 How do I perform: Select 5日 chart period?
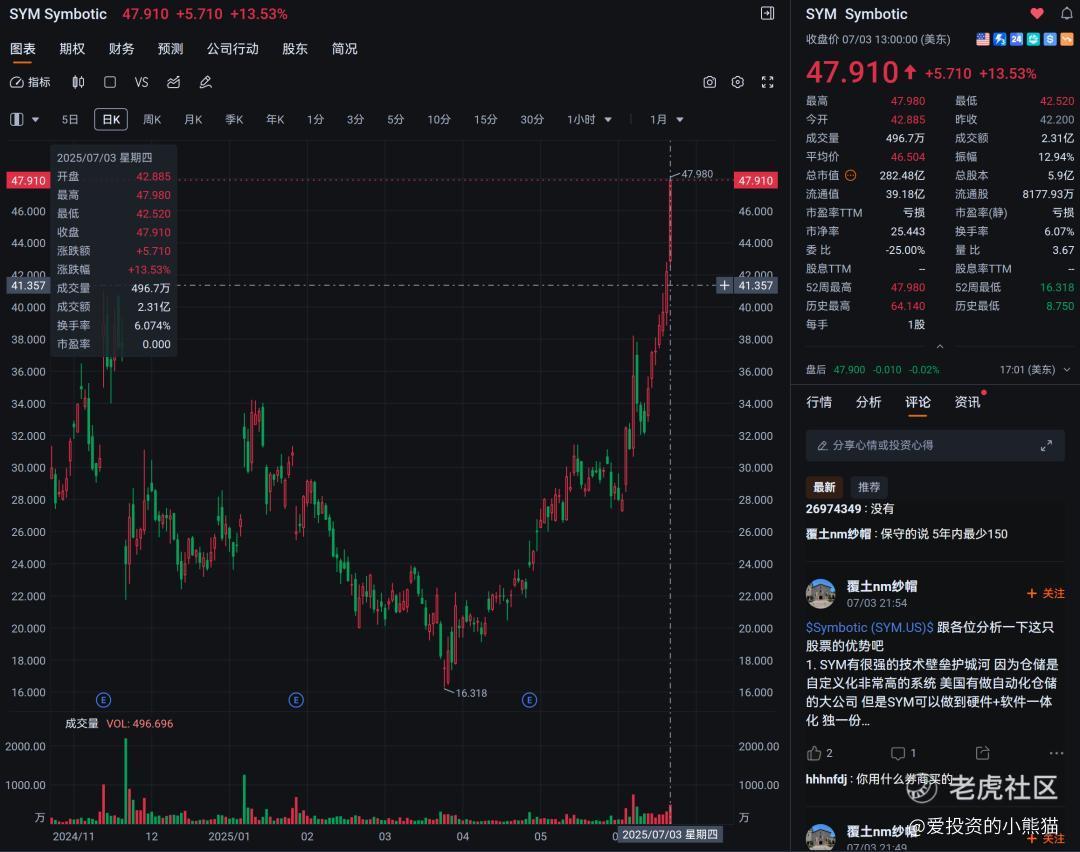[70, 119]
